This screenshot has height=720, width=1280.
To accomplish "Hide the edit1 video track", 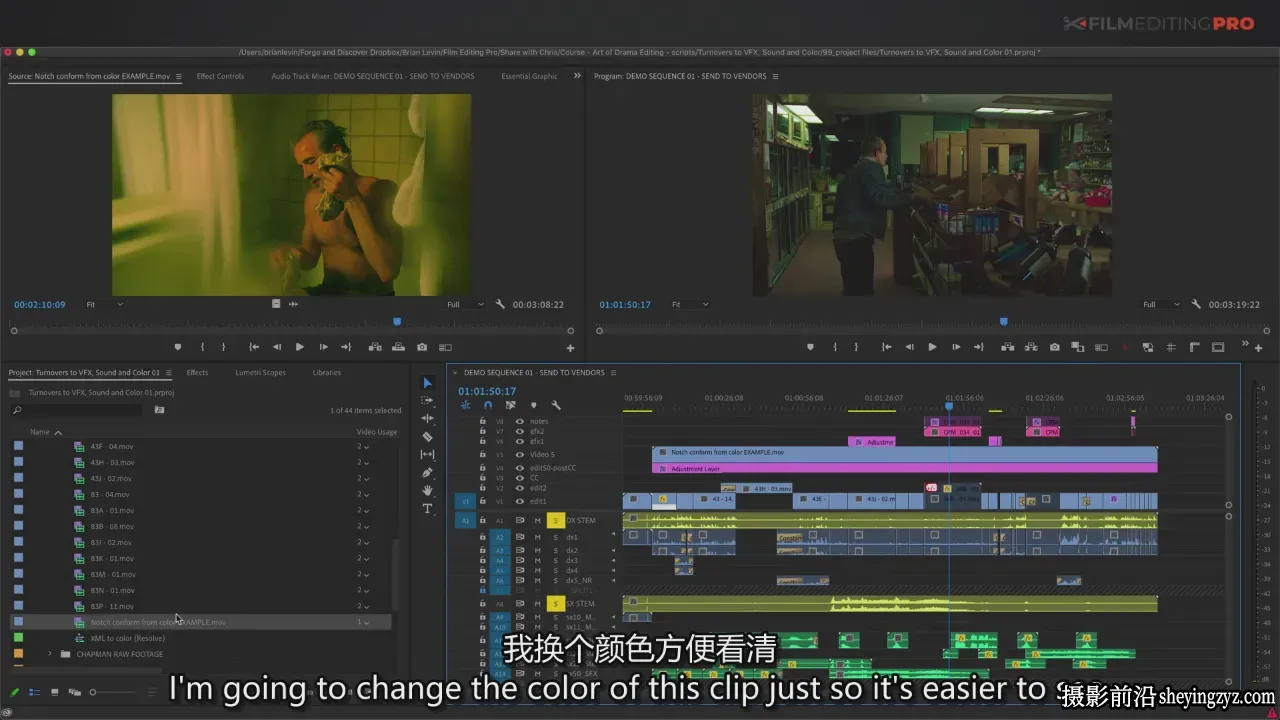I will [x=519, y=501].
